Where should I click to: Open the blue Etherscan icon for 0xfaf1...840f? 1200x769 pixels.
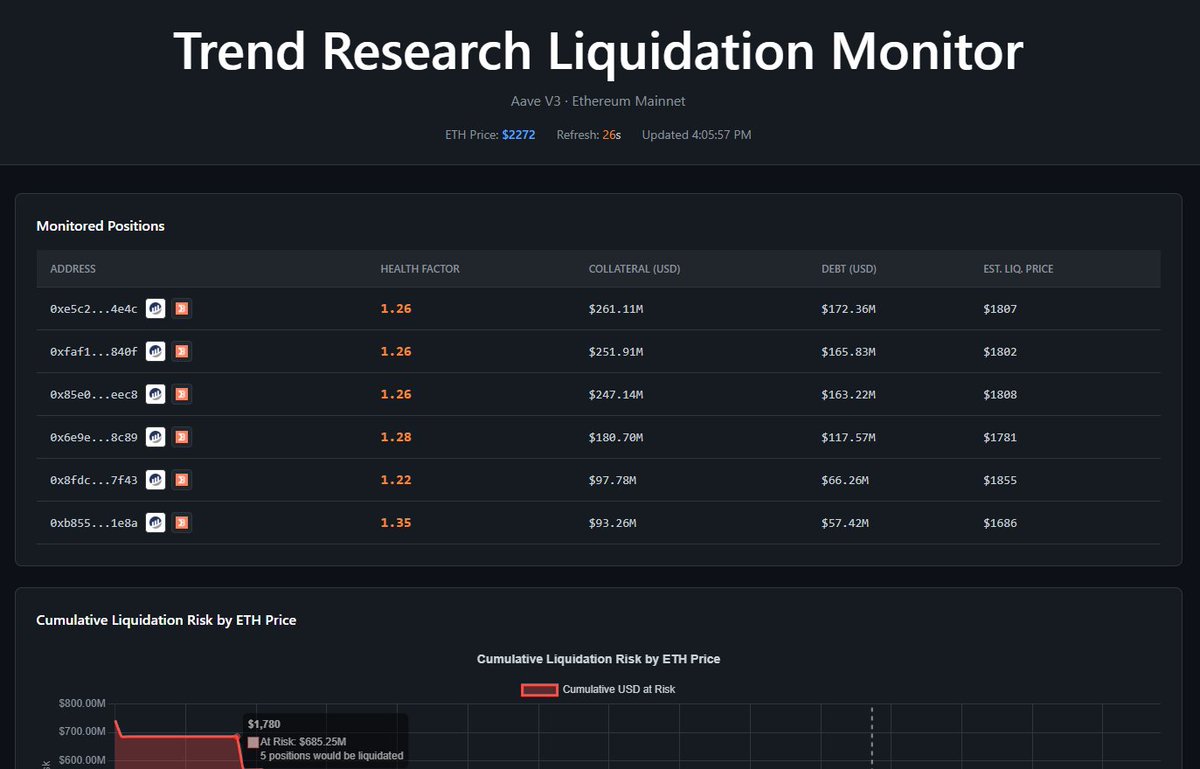155,352
